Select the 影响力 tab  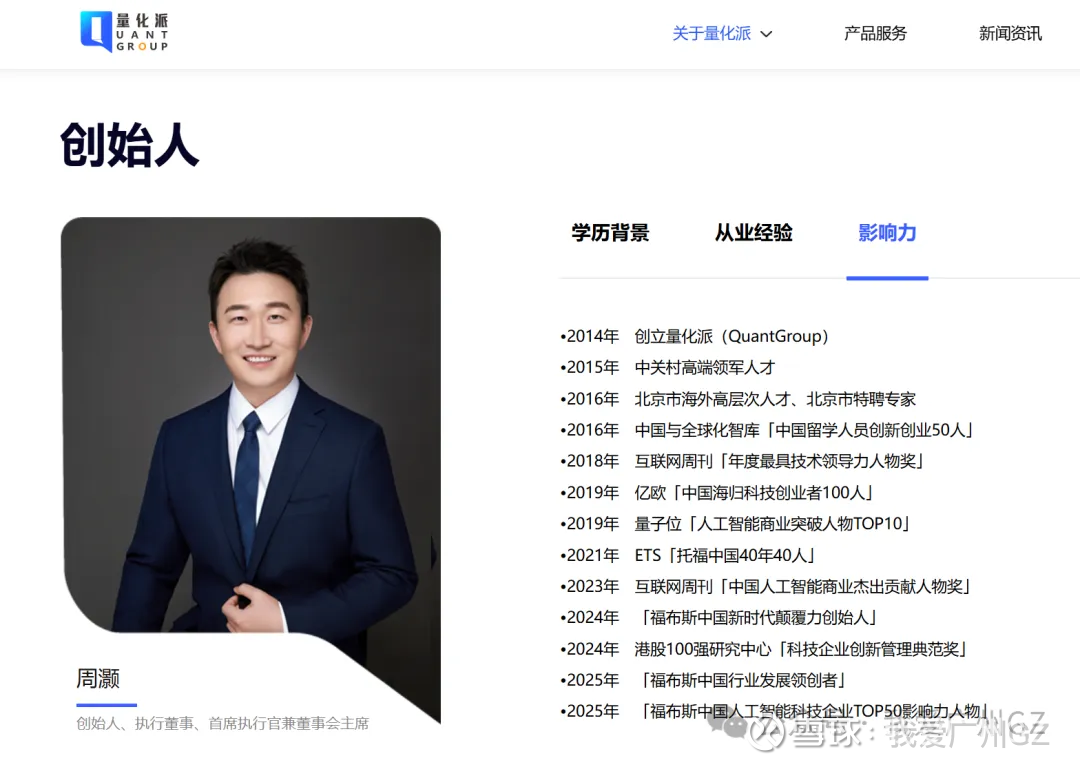tap(887, 233)
